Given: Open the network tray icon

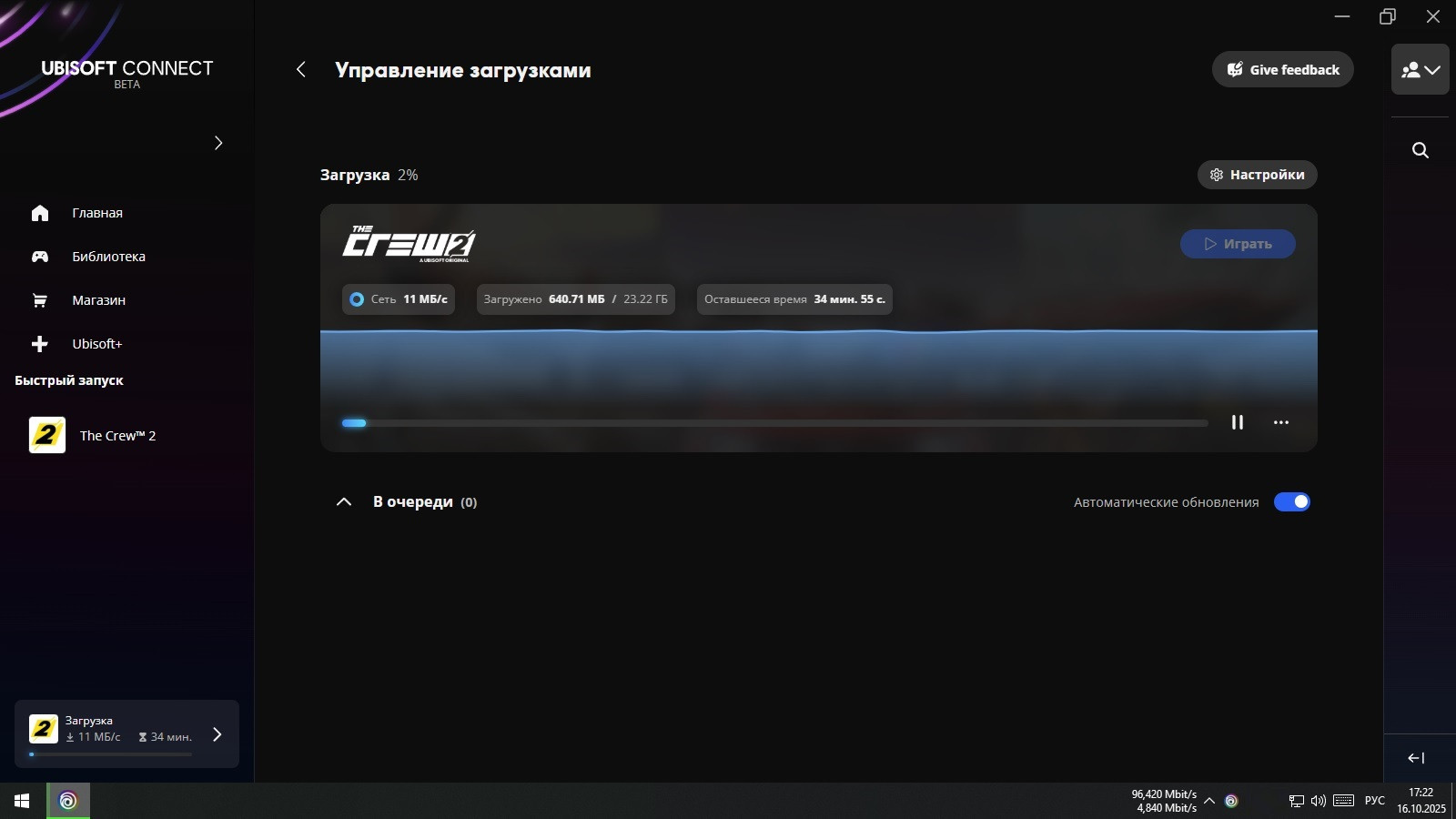Looking at the screenshot, I should point(1297,801).
